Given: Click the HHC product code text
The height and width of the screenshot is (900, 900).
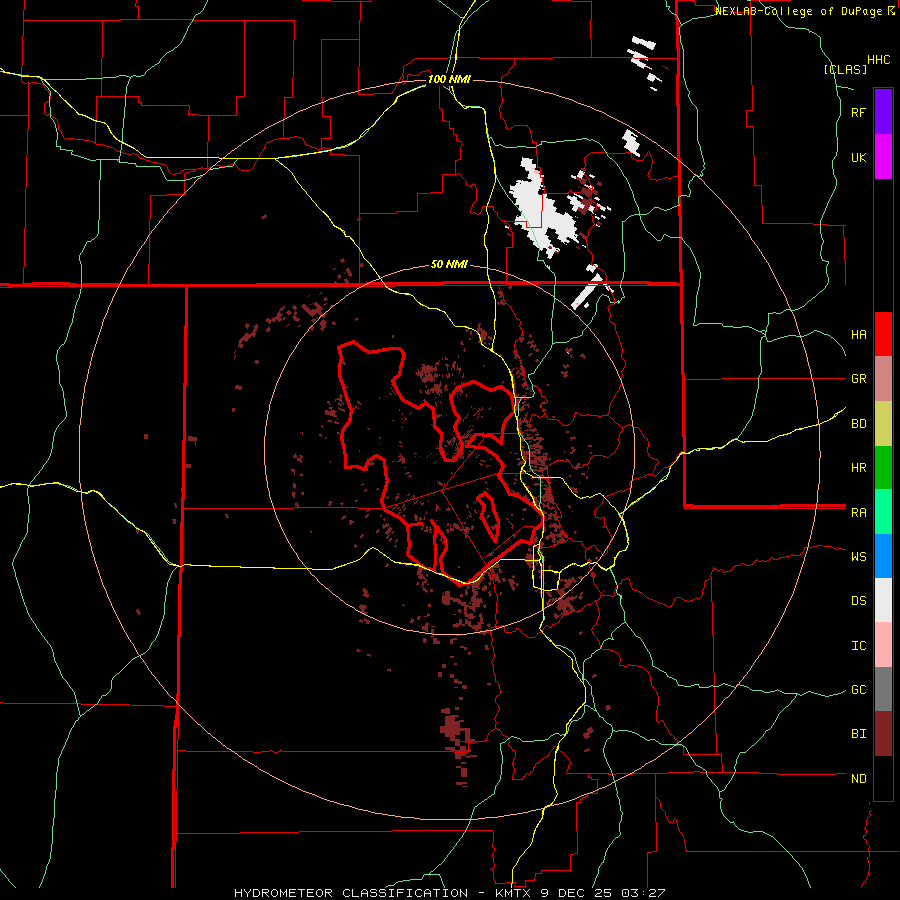Looking at the screenshot, I should 879,60.
